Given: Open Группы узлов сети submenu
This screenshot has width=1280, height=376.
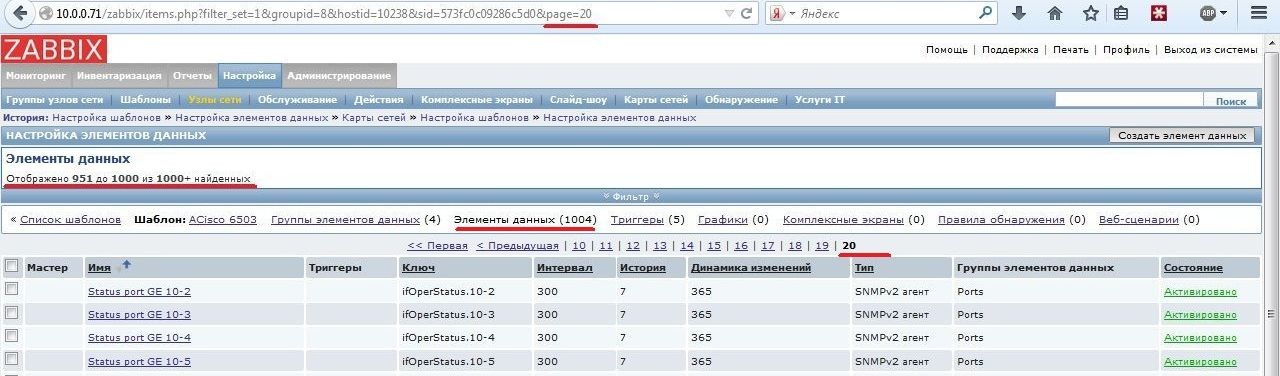Looking at the screenshot, I should pyautogui.click(x=55, y=100).
